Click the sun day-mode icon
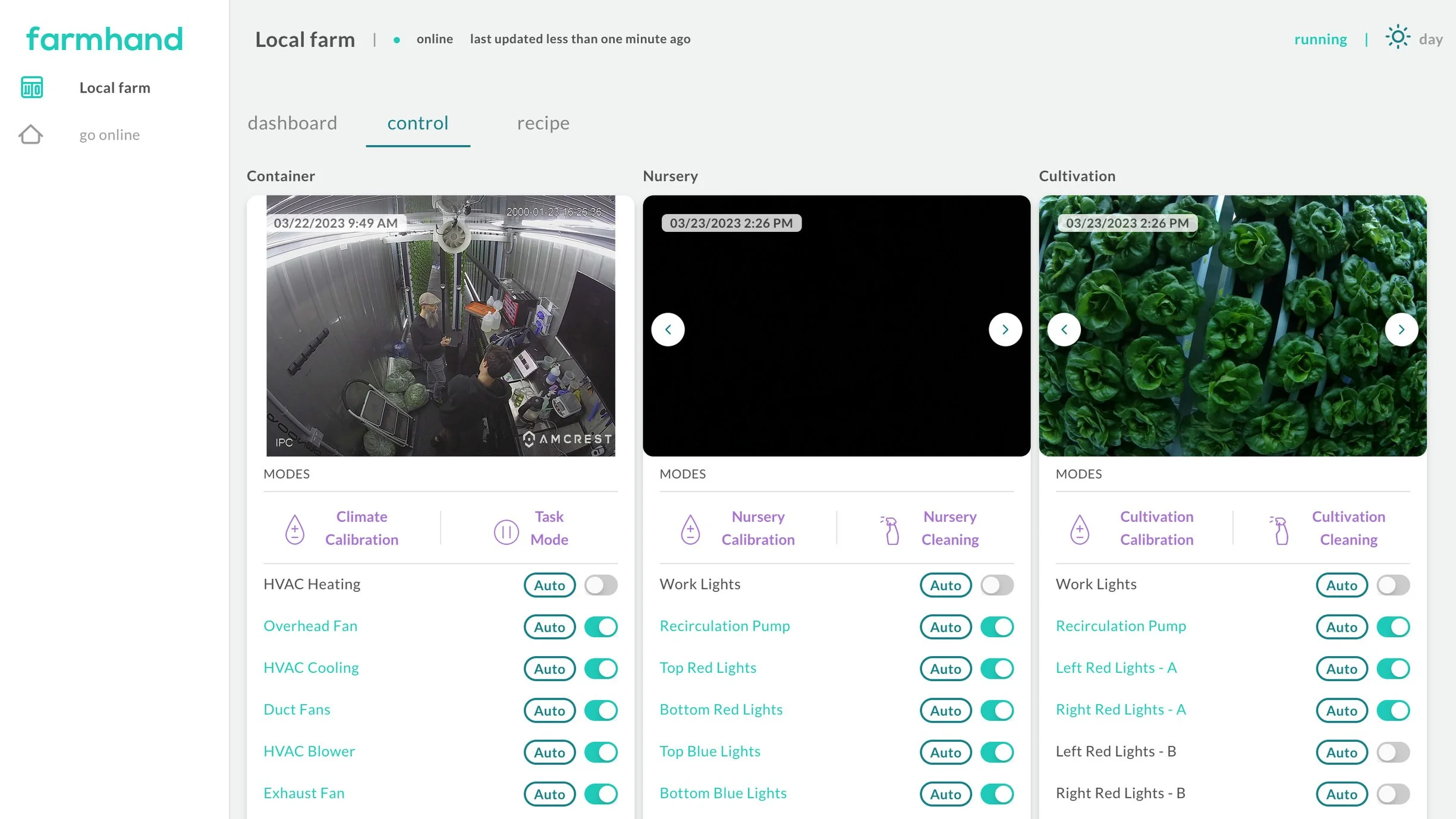Image resolution: width=1456 pixels, height=819 pixels. (1397, 37)
